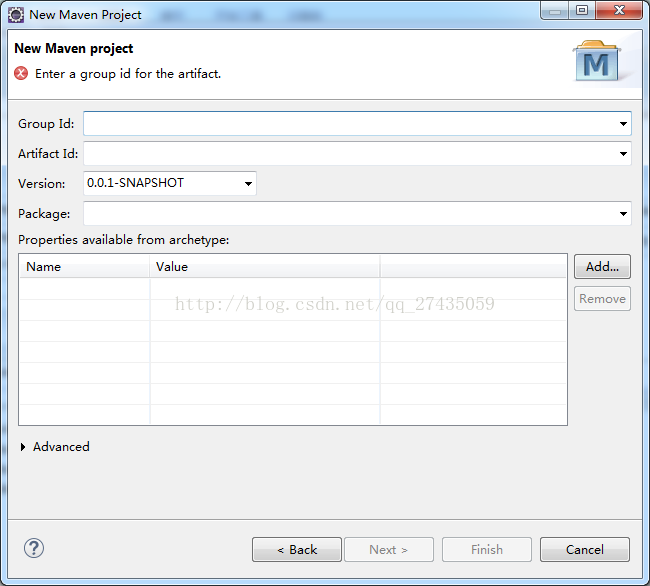Open the Group Id dropdown arrow

coord(623,124)
